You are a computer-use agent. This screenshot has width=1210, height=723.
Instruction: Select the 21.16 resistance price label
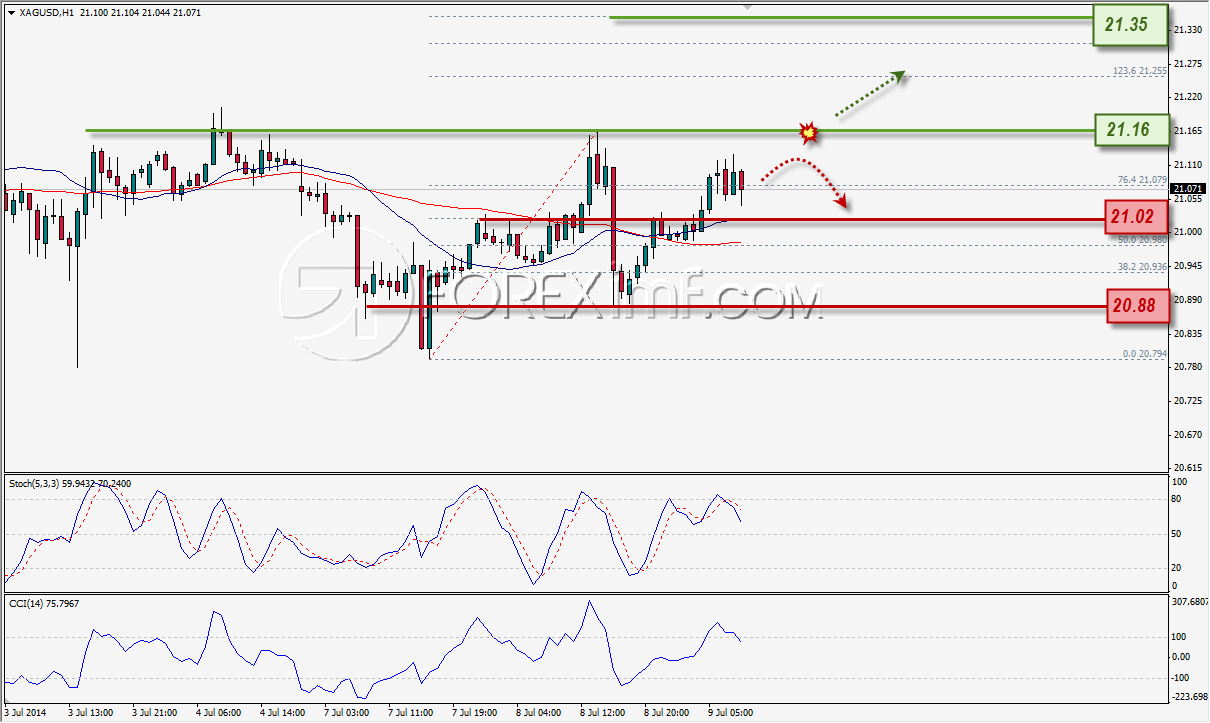coord(1130,129)
